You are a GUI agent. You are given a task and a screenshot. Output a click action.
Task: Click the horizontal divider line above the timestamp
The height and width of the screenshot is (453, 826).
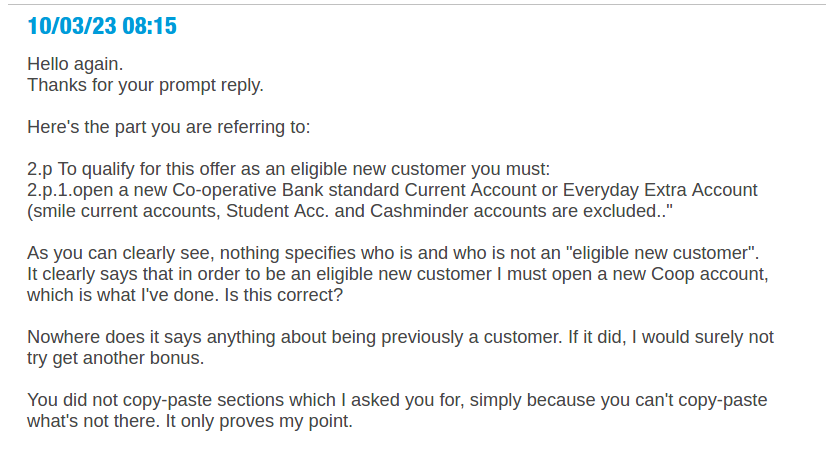[417, 5]
